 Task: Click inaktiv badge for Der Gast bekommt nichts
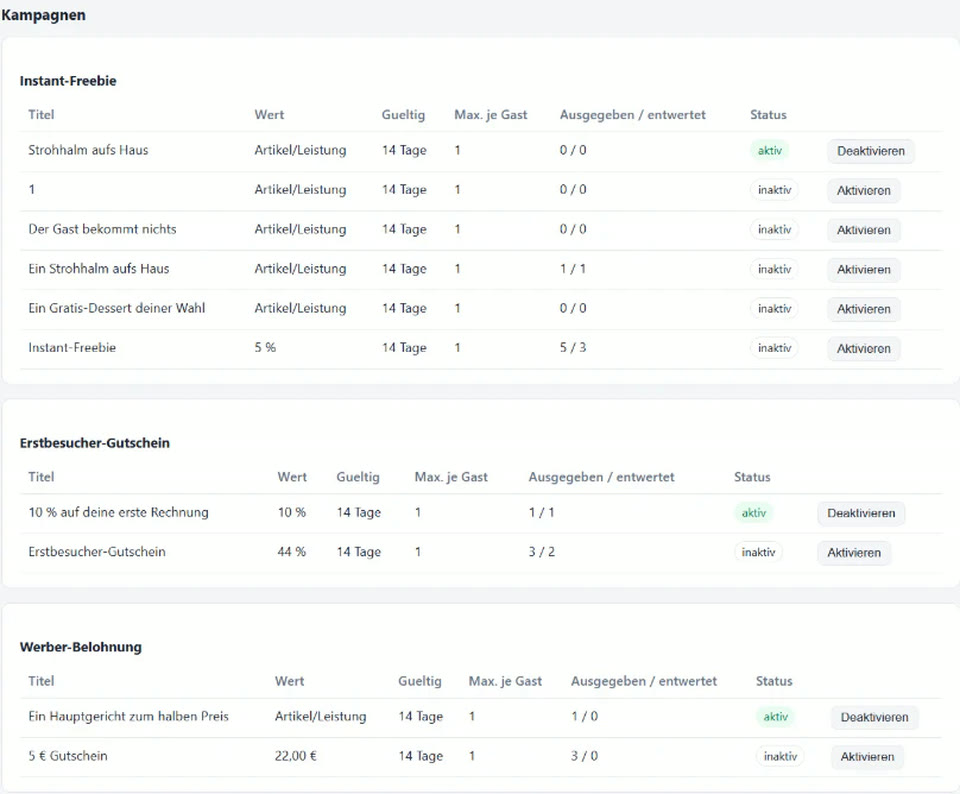(x=774, y=230)
